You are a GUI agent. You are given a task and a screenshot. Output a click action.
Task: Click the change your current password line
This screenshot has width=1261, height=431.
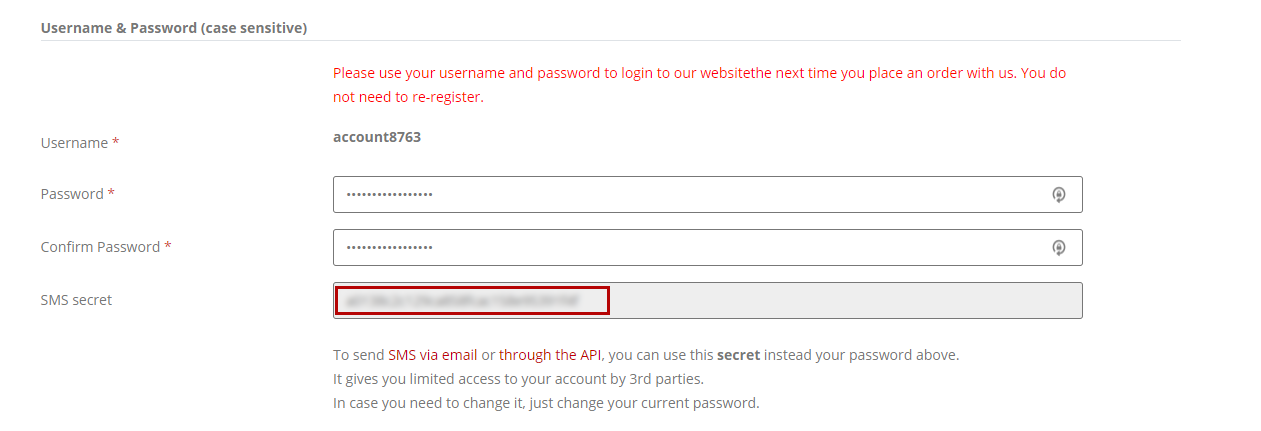pos(546,403)
